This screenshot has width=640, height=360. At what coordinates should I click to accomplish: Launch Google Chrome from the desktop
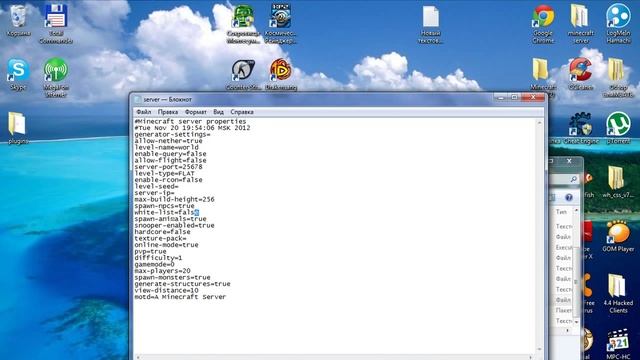click(x=543, y=24)
